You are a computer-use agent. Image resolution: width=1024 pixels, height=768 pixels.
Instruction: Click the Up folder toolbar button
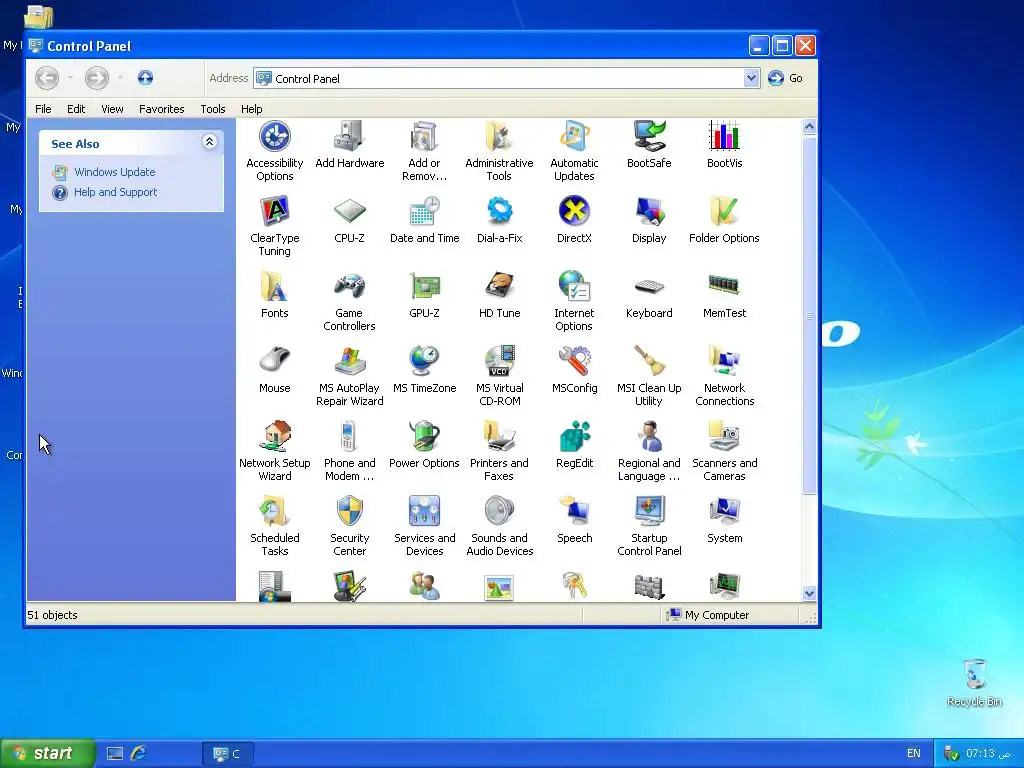pos(145,78)
